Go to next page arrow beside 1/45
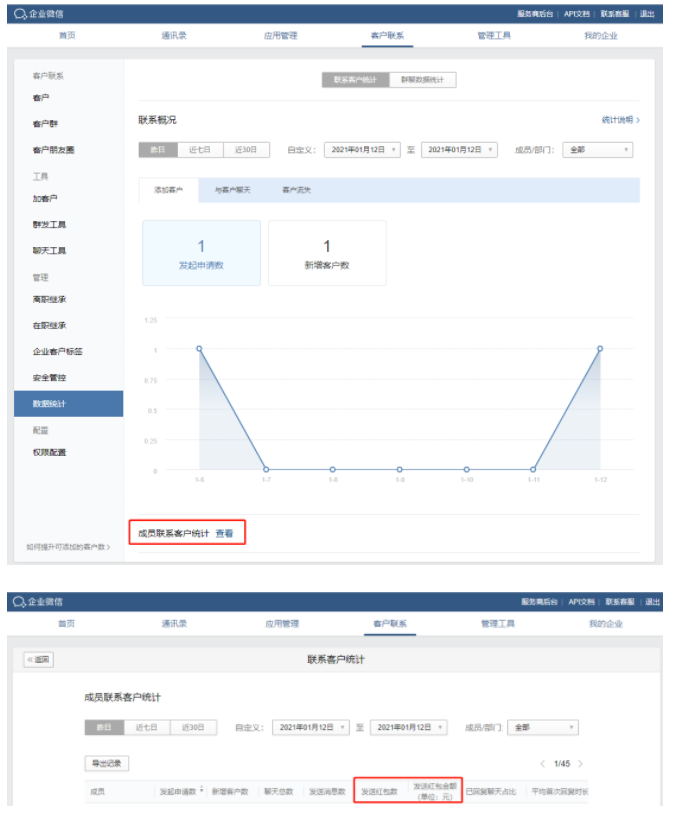 580,764
